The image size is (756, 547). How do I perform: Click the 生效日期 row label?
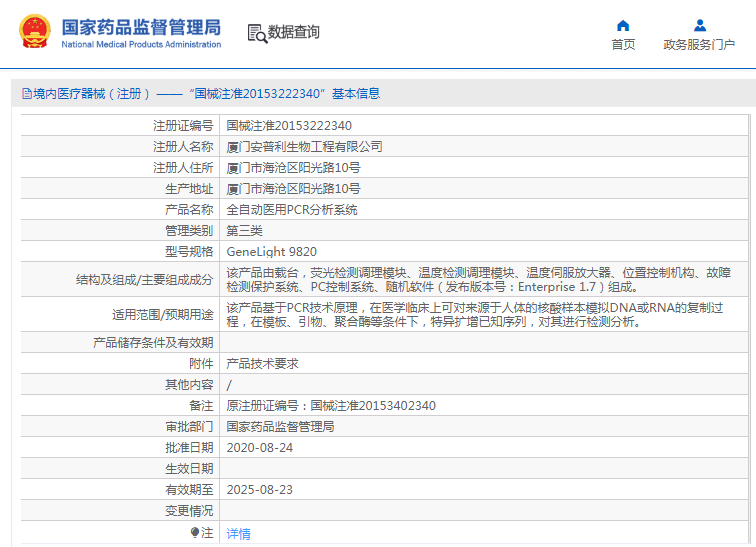[x=189, y=468]
